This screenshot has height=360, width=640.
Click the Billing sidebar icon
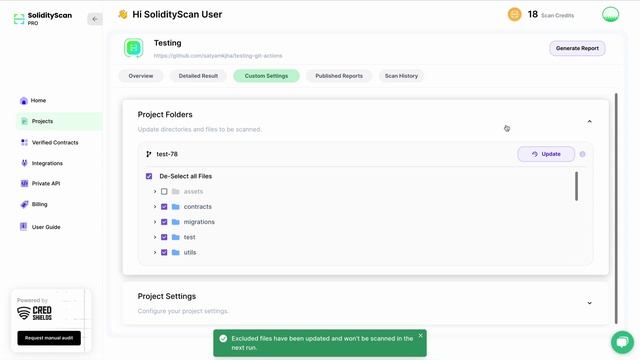click(x=24, y=204)
